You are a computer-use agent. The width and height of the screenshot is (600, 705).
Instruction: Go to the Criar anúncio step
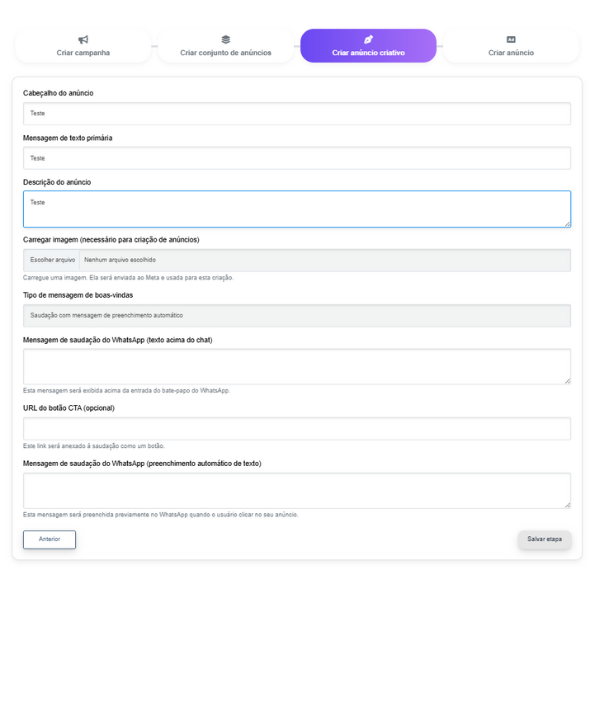511,46
